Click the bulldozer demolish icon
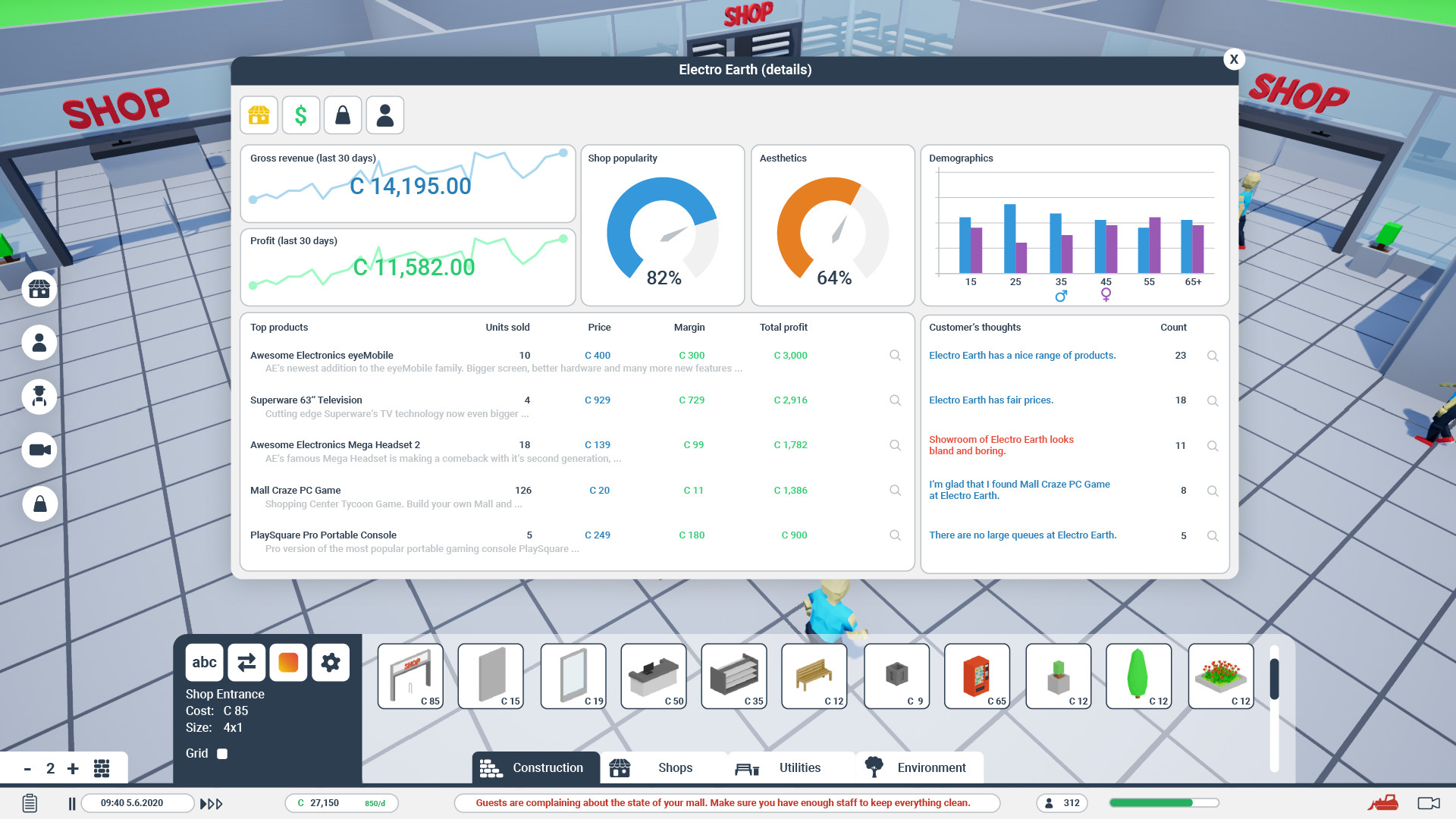 tap(1383, 802)
